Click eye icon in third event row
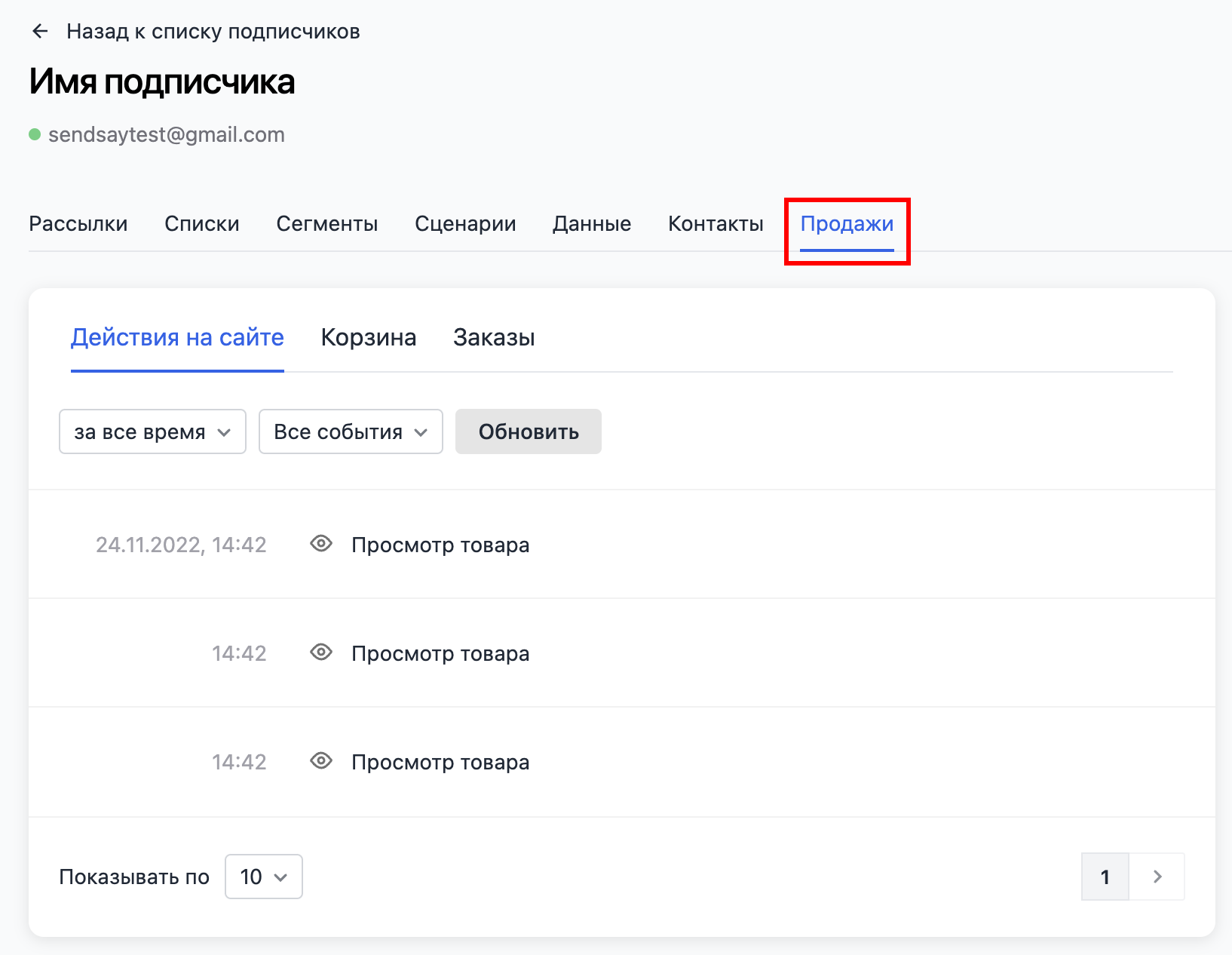The width and height of the screenshot is (1232, 955). click(321, 761)
